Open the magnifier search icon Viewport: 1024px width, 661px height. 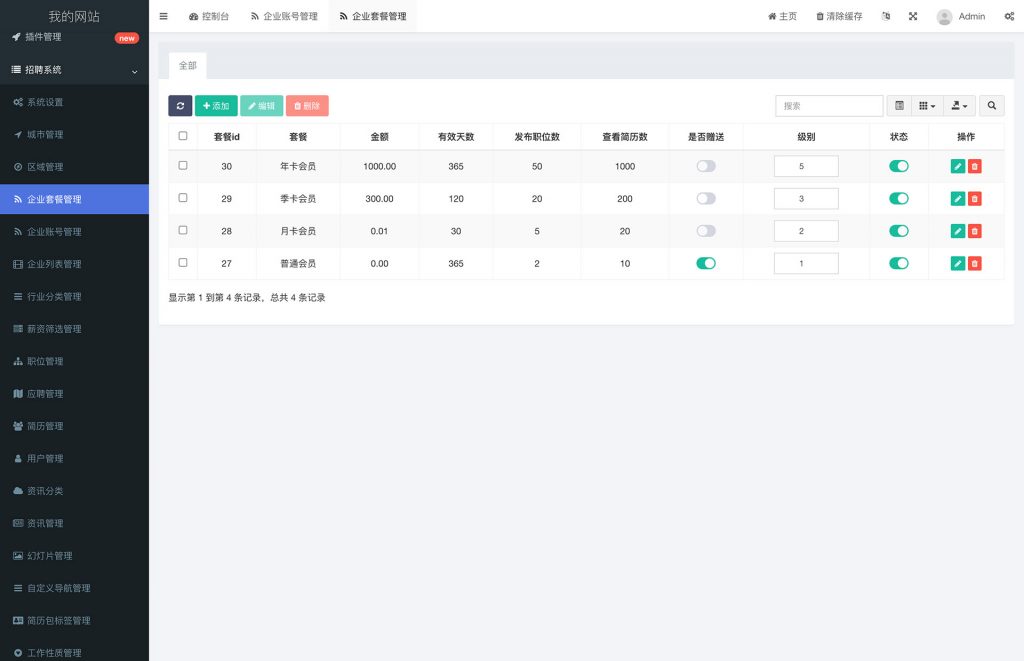point(990,105)
